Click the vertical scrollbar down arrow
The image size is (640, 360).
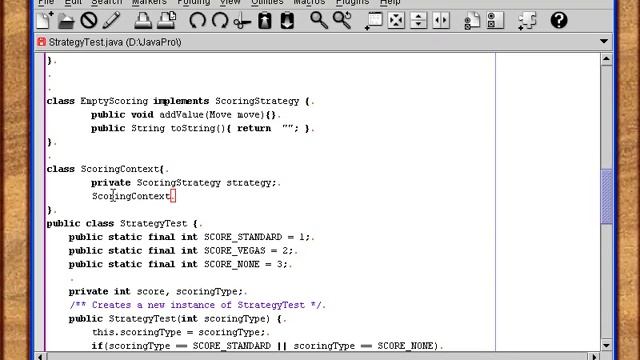point(607,345)
